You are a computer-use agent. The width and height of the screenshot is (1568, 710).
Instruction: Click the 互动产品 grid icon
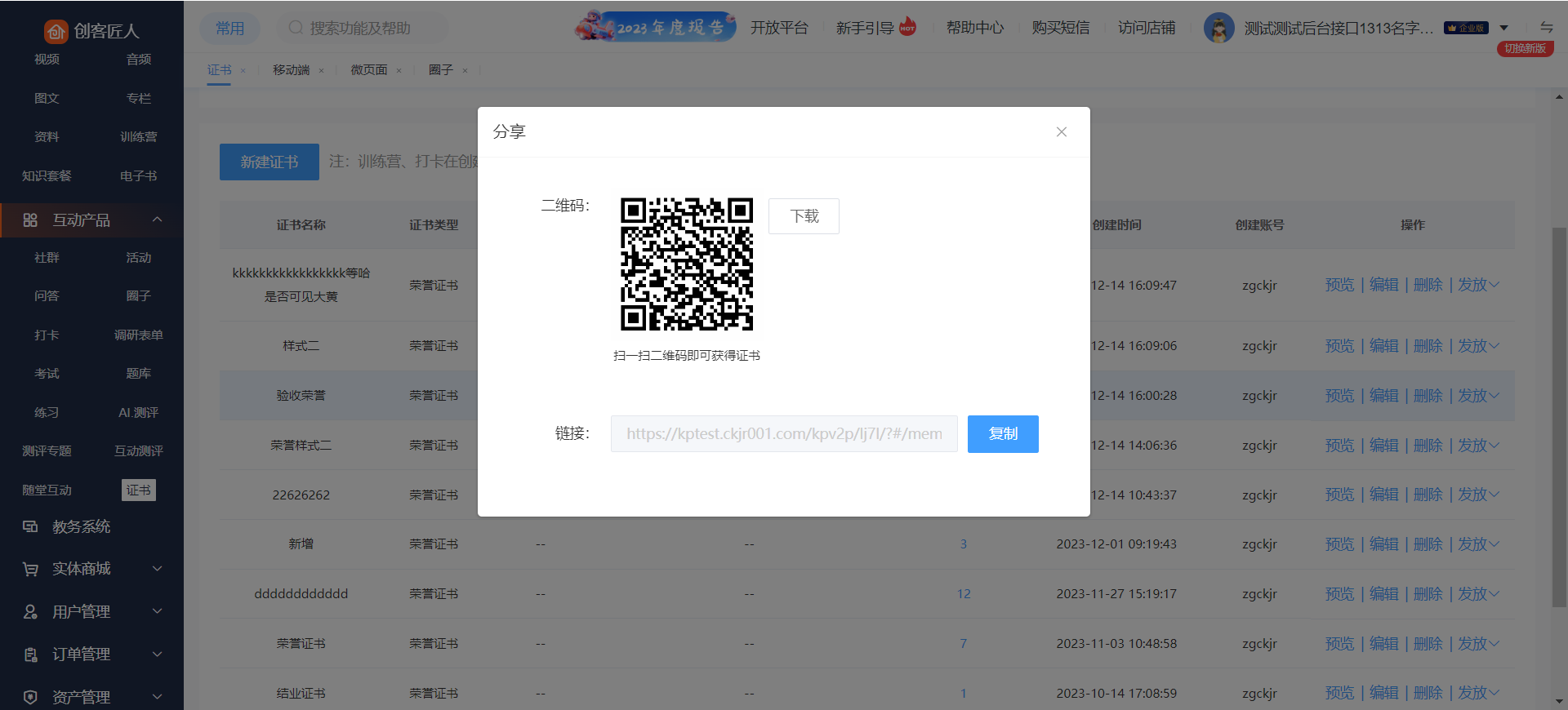point(30,220)
